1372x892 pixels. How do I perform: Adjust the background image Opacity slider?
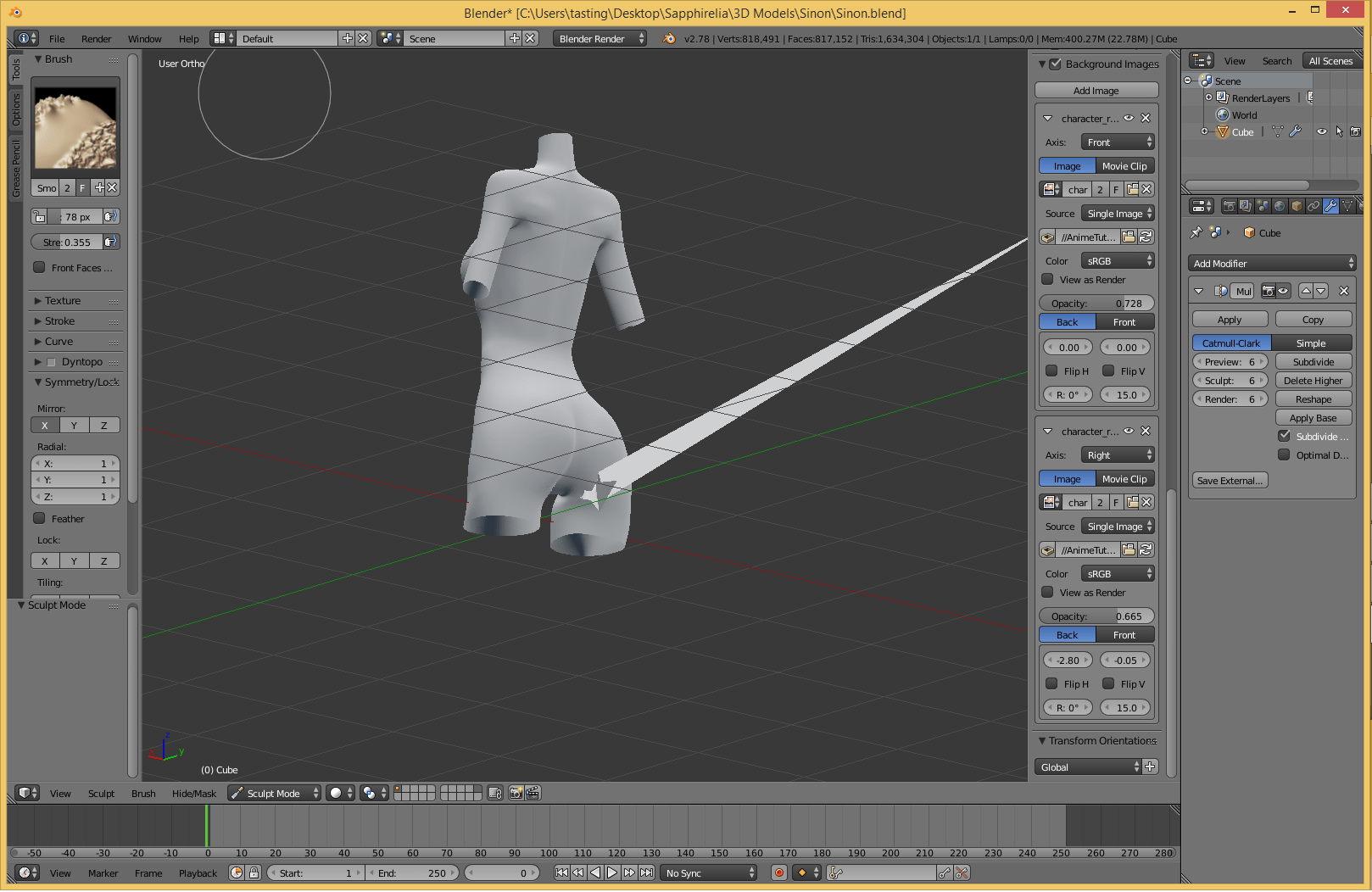click(x=1096, y=302)
